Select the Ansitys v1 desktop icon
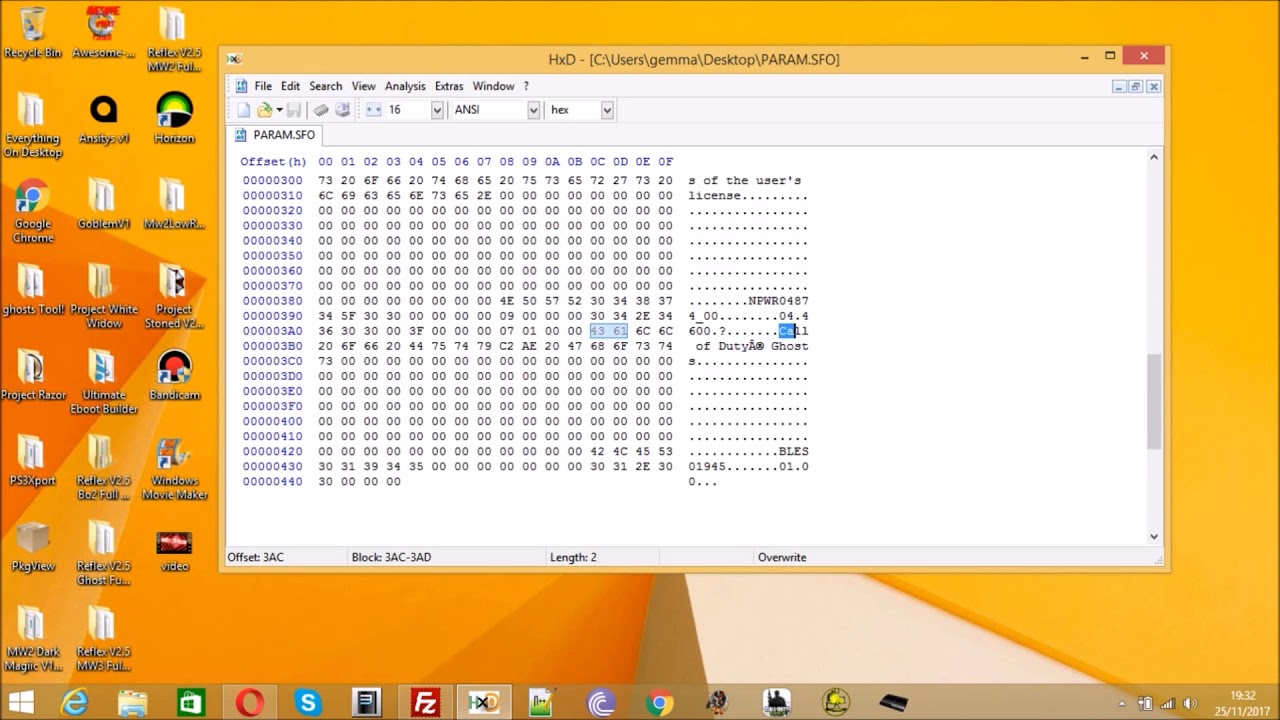Viewport: 1280px width, 720px height. coord(103,119)
